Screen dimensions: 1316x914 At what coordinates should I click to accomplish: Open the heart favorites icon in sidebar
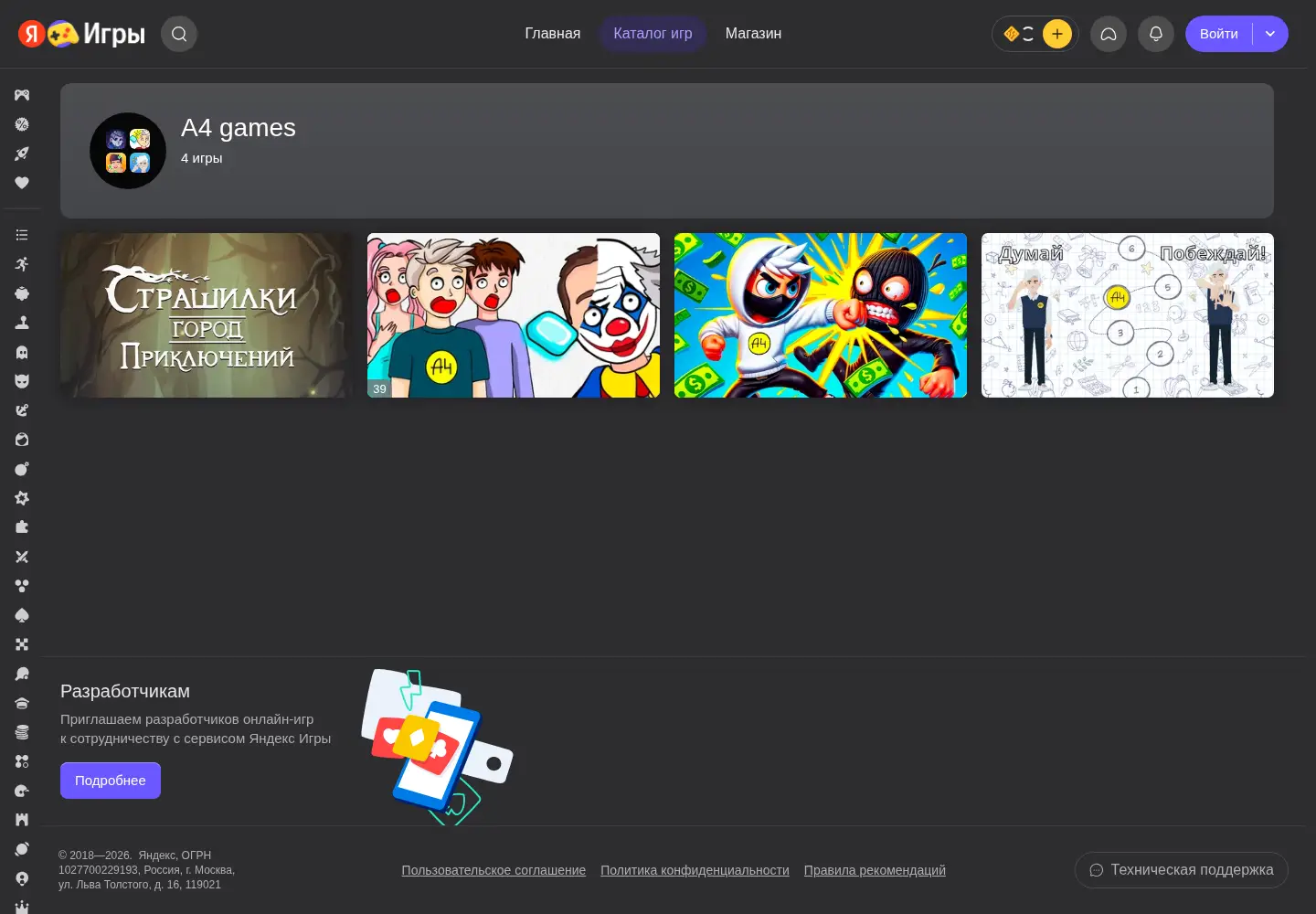pyautogui.click(x=22, y=183)
